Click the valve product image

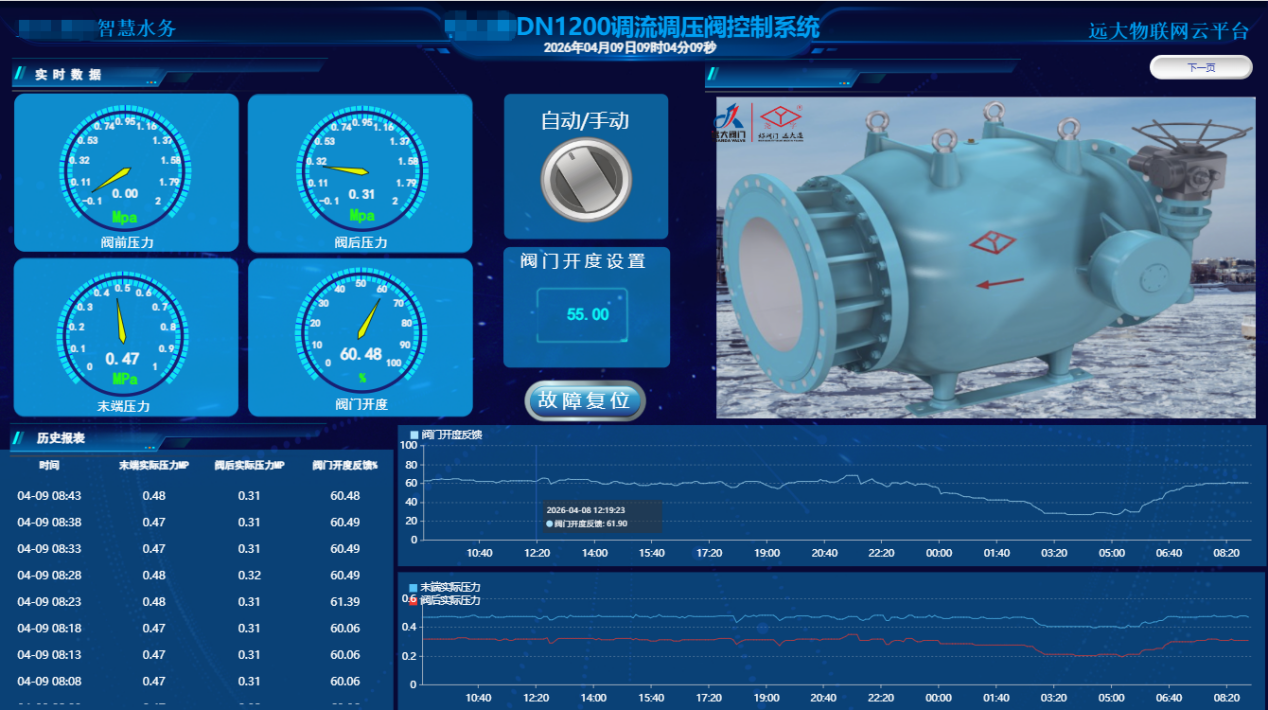point(986,257)
